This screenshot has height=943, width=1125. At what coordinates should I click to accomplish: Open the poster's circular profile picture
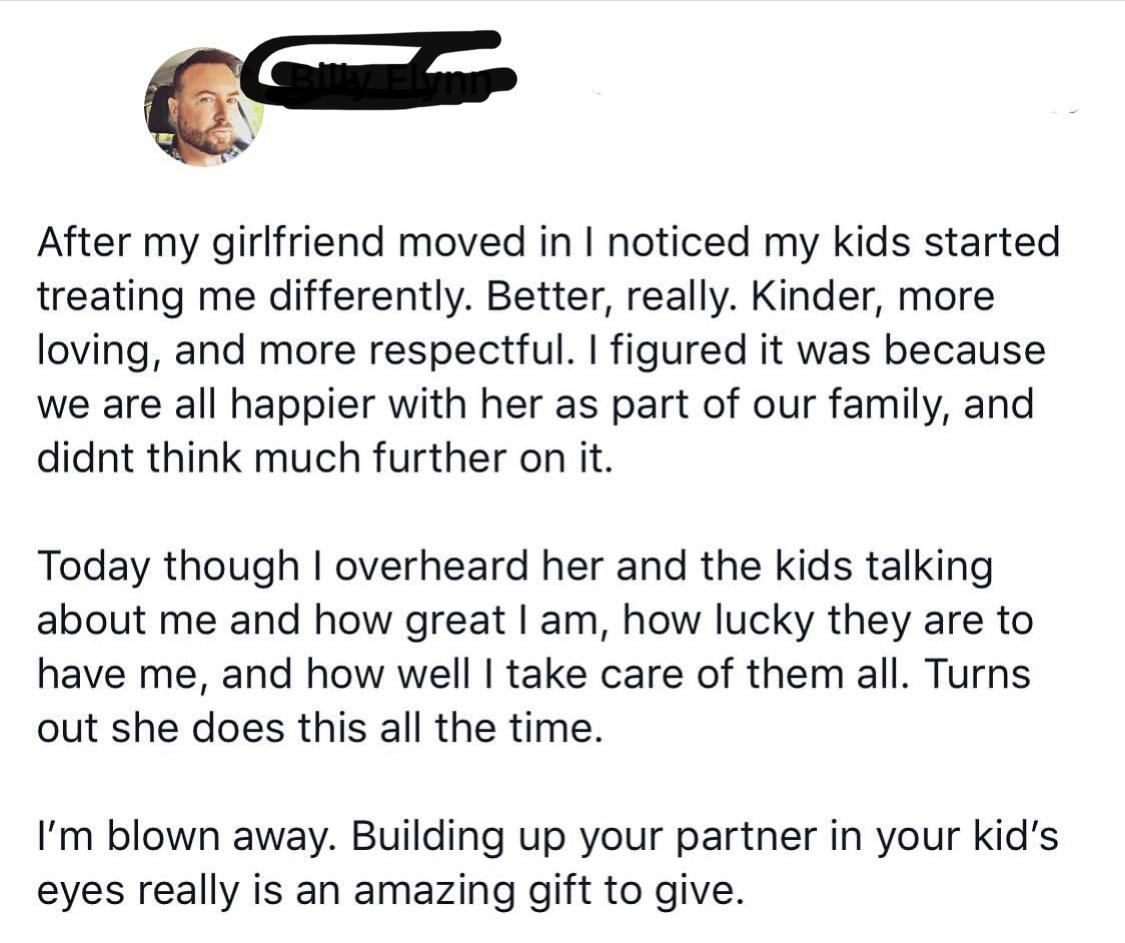click(x=205, y=106)
